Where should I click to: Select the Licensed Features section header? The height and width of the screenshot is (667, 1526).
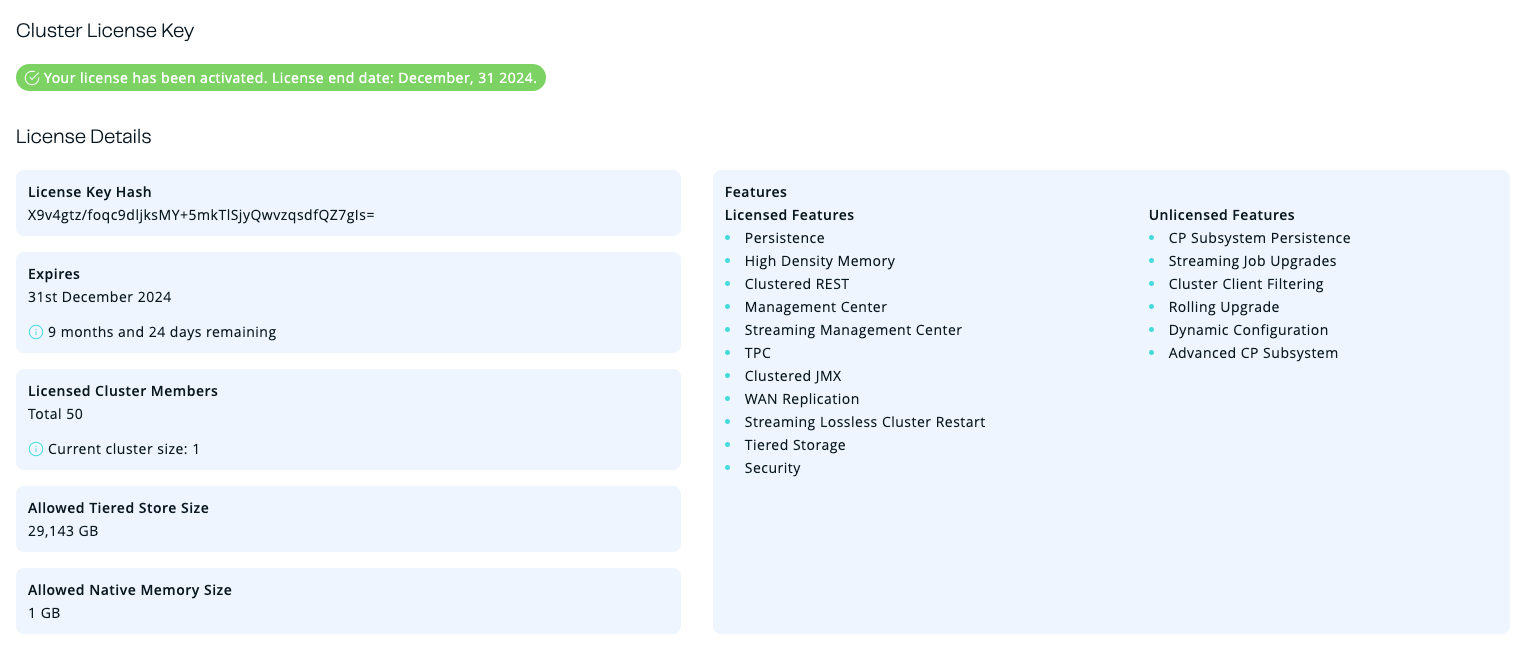789,214
